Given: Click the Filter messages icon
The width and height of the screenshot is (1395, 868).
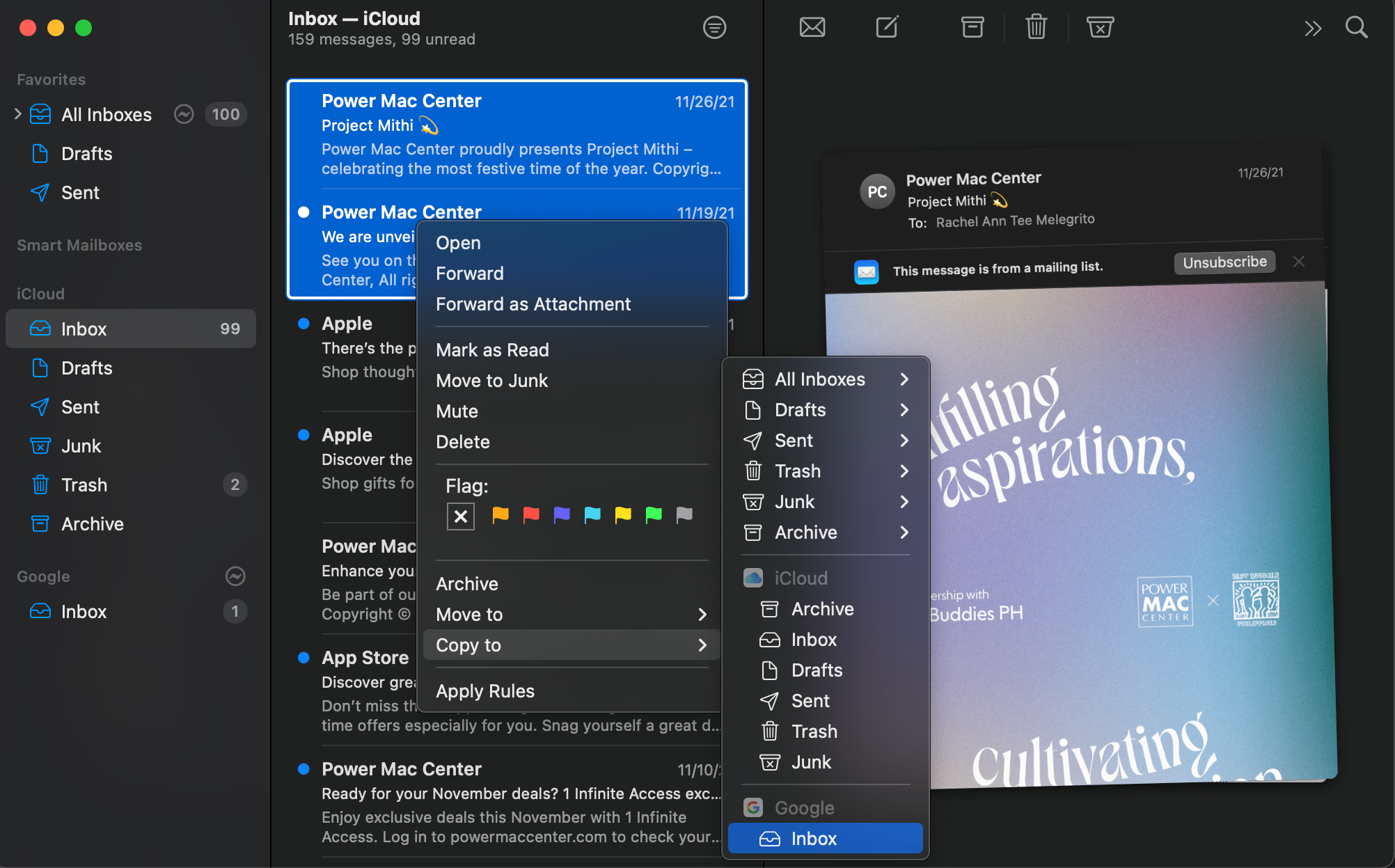Looking at the screenshot, I should [x=715, y=27].
